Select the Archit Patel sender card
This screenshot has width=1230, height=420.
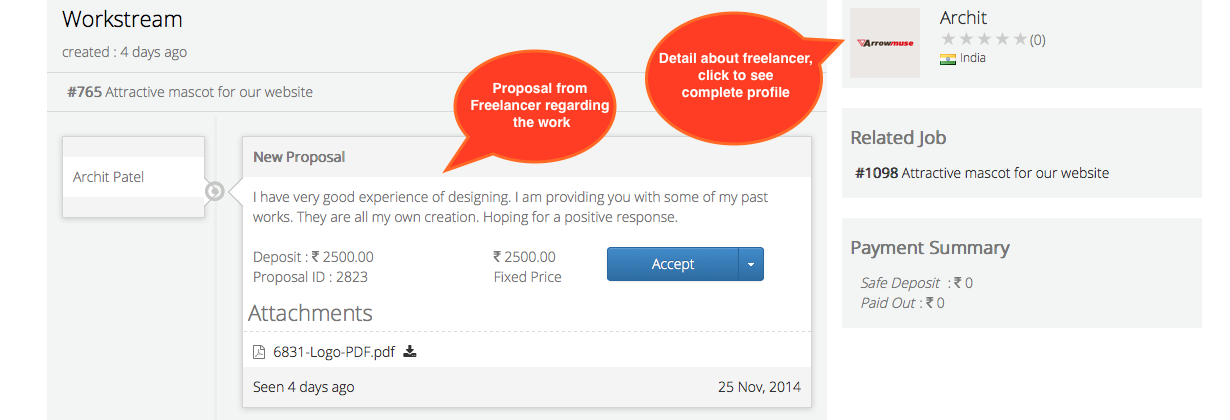pos(133,177)
